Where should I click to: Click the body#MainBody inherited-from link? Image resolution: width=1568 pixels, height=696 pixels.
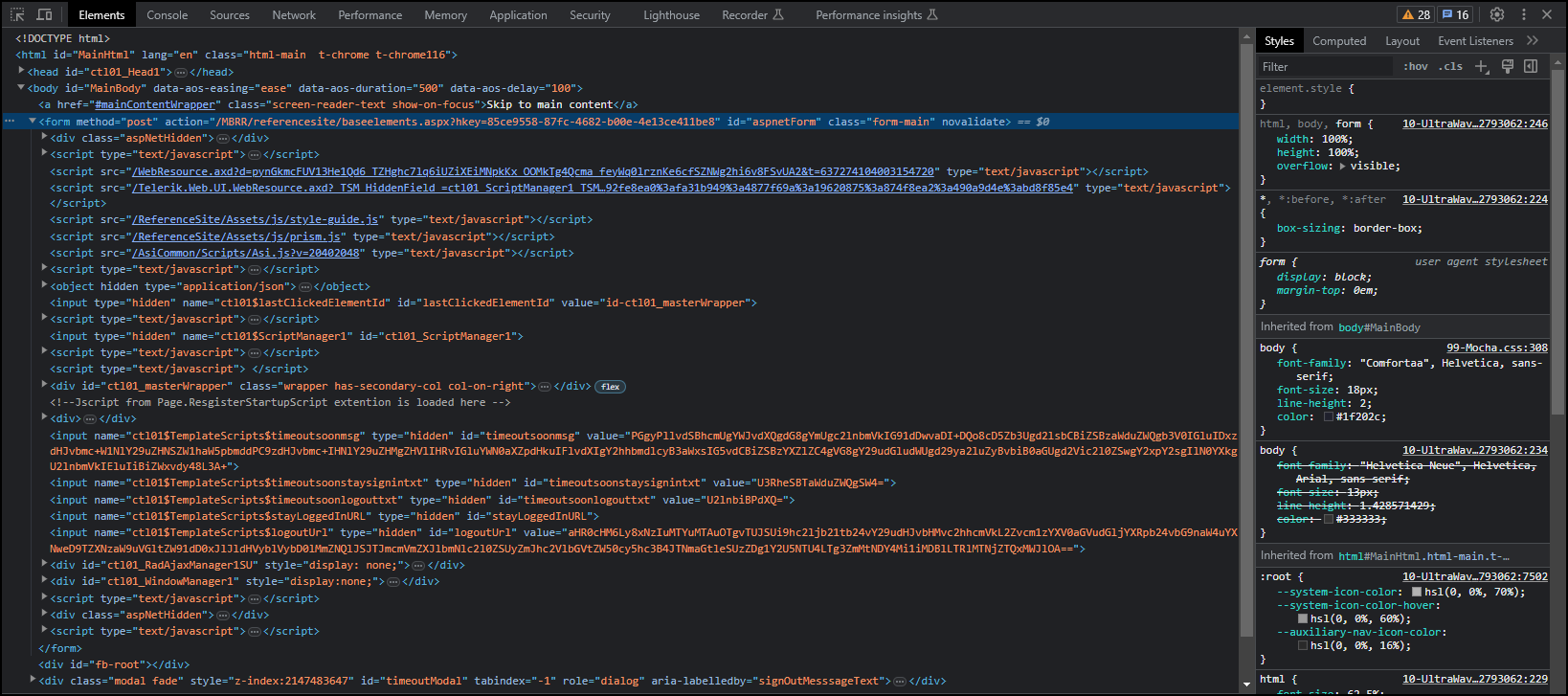point(1379,327)
